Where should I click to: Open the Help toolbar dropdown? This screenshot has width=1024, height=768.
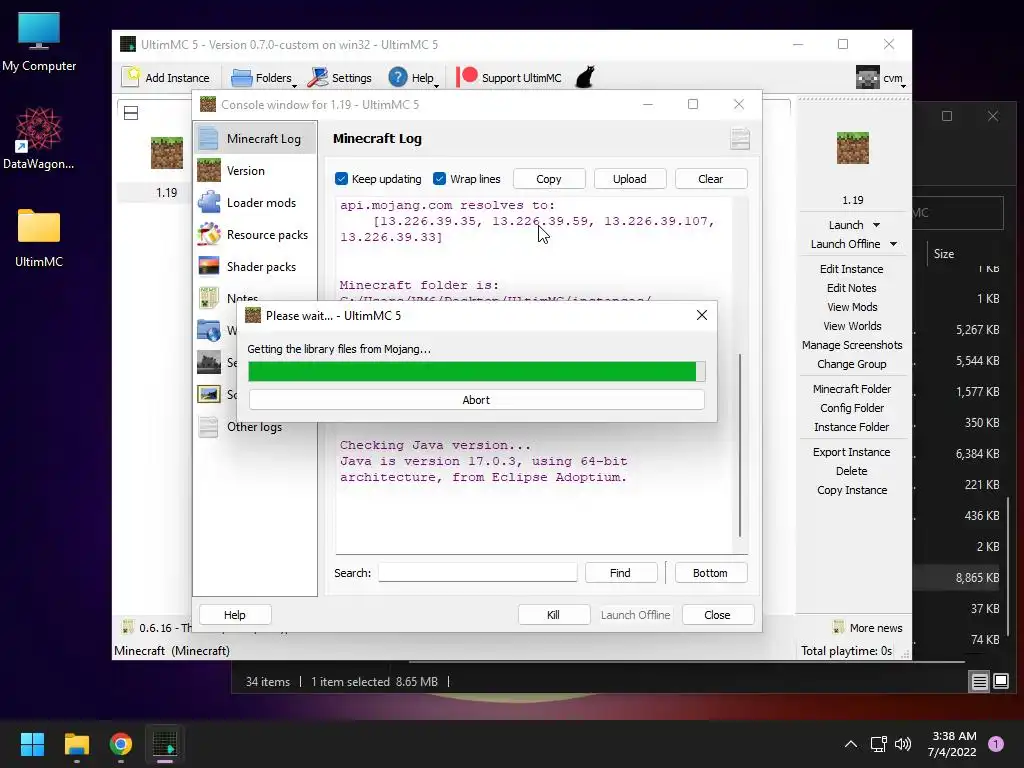(413, 78)
